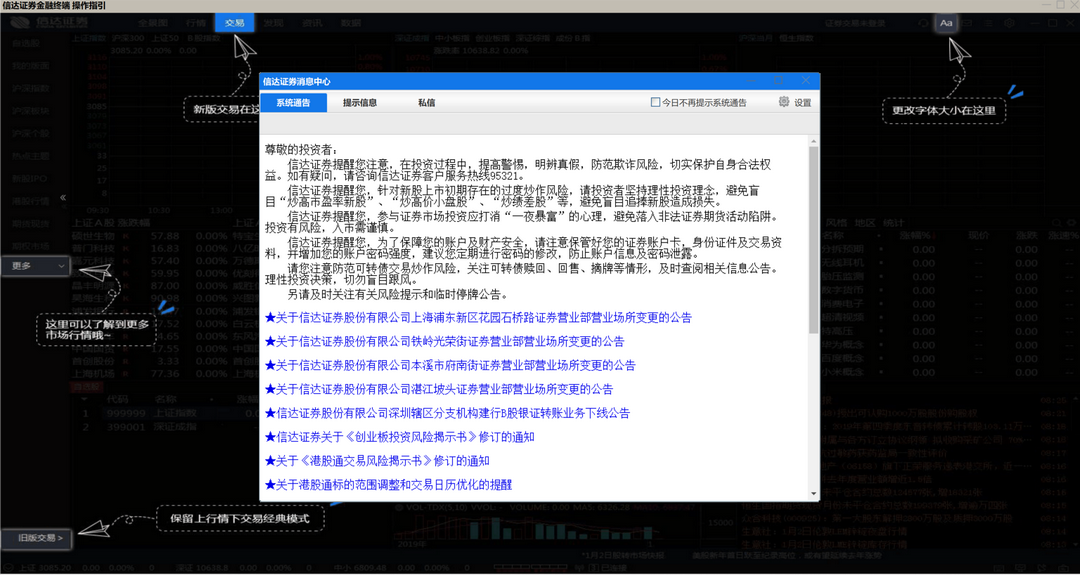Click the settings gear in message center
Image resolution: width=1080 pixels, height=575 pixels.
[x=784, y=102]
